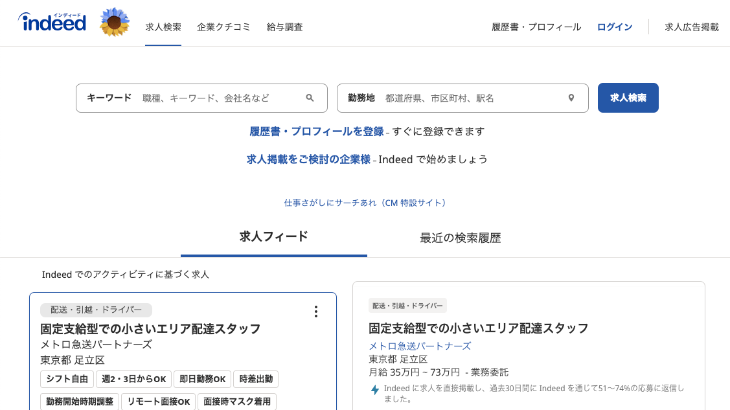This screenshot has height=410, width=730.
Task: Click the 時差出勤 tag
Action: [x=256, y=379]
